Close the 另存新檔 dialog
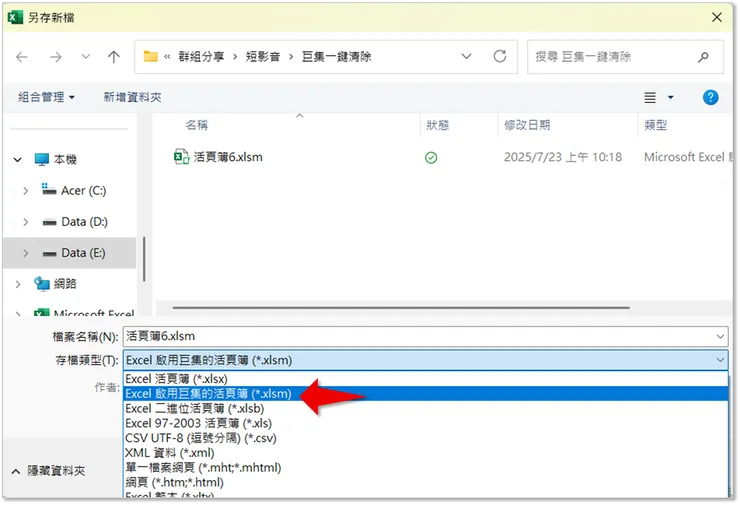Screen dimensions: 740x505 coord(716,17)
